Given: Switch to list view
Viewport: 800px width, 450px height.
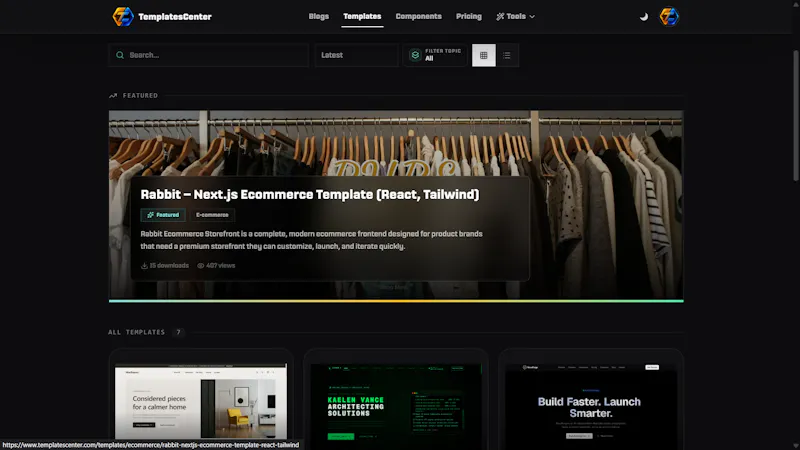Looking at the screenshot, I should 507,55.
